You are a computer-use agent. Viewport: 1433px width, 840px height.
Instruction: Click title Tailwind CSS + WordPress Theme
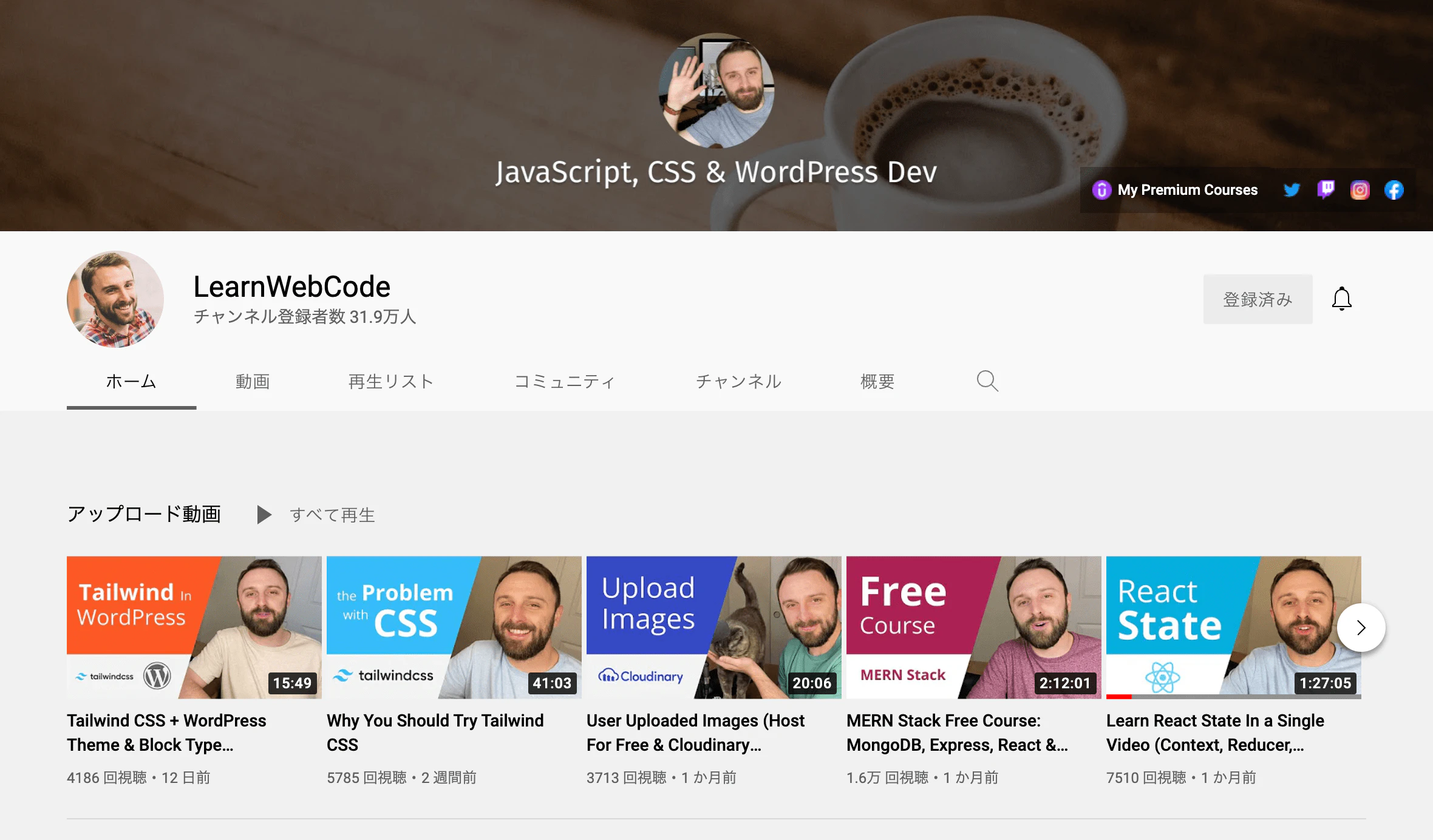[x=166, y=733]
